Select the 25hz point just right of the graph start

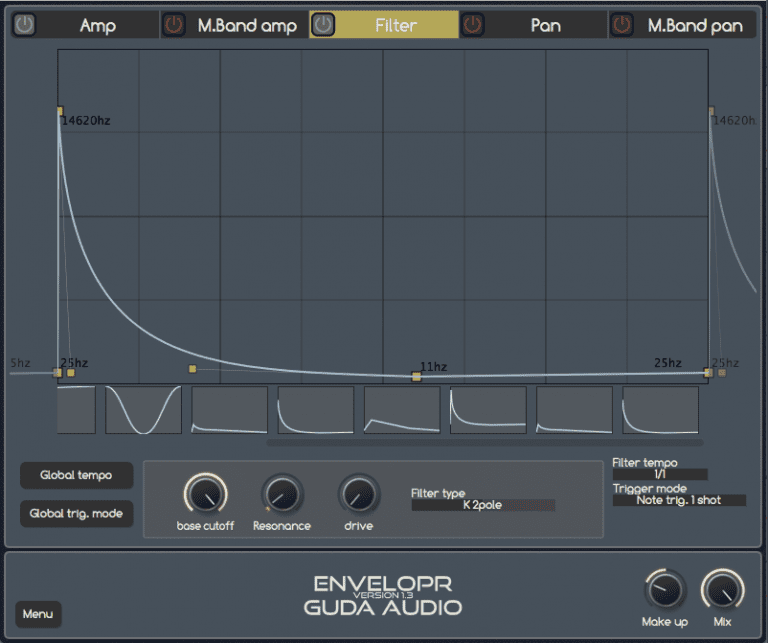[71, 373]
